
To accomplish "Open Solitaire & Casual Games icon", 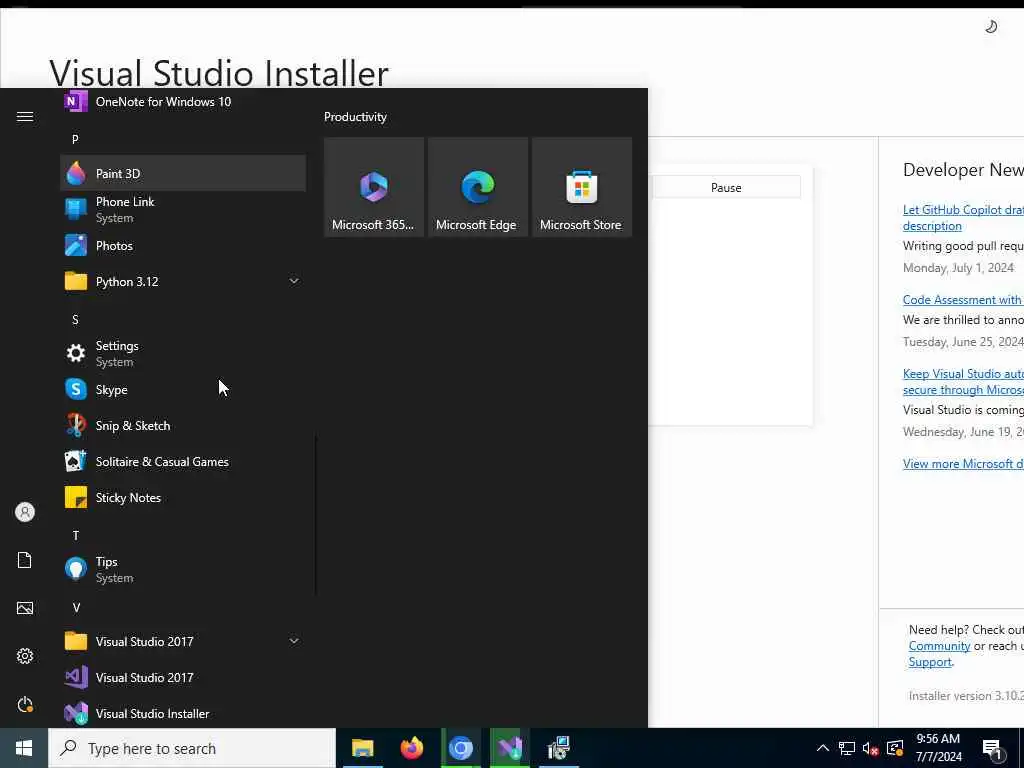I will click(76, 461).
